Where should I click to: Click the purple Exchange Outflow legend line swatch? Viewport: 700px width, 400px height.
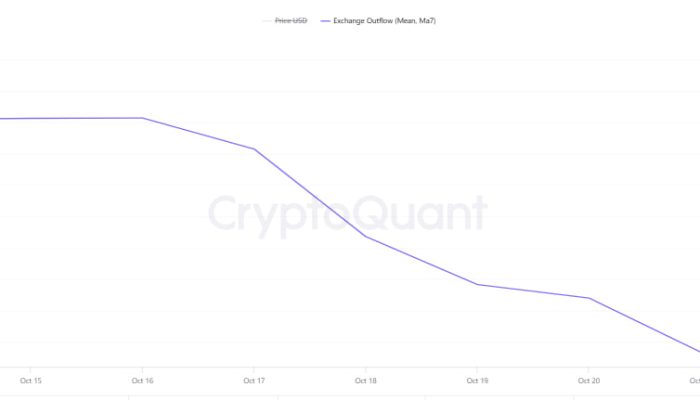[x=324, y=20]
